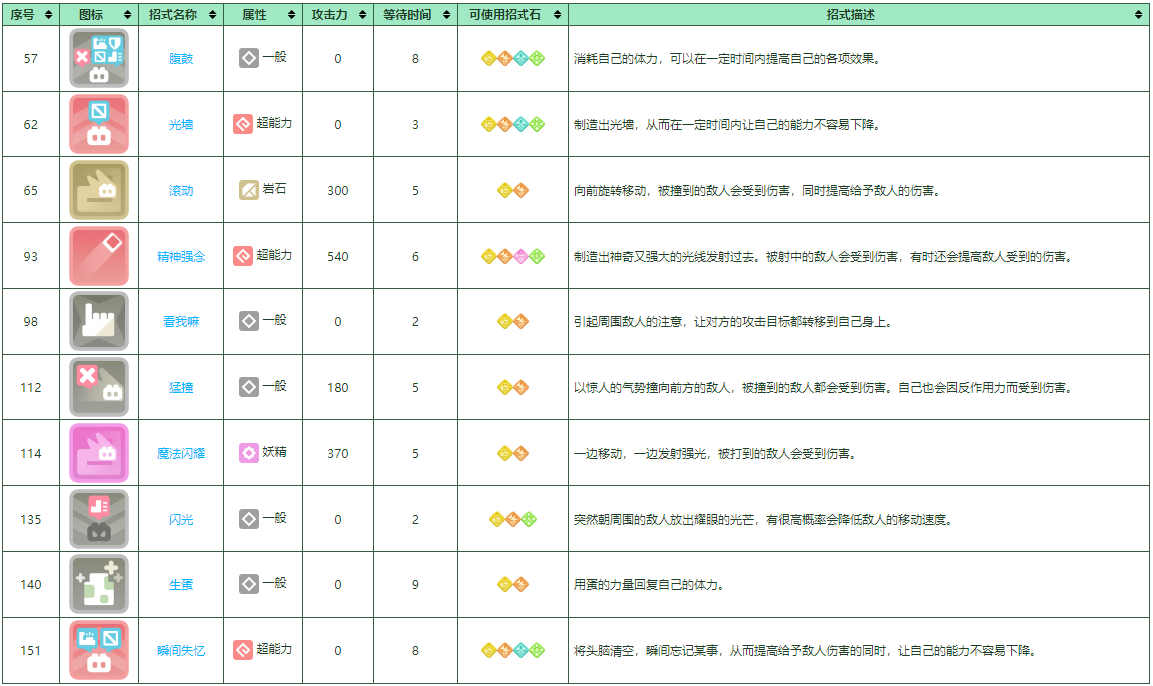
Task: Open the 生蛋 move link
Action: tap(181, 584)
